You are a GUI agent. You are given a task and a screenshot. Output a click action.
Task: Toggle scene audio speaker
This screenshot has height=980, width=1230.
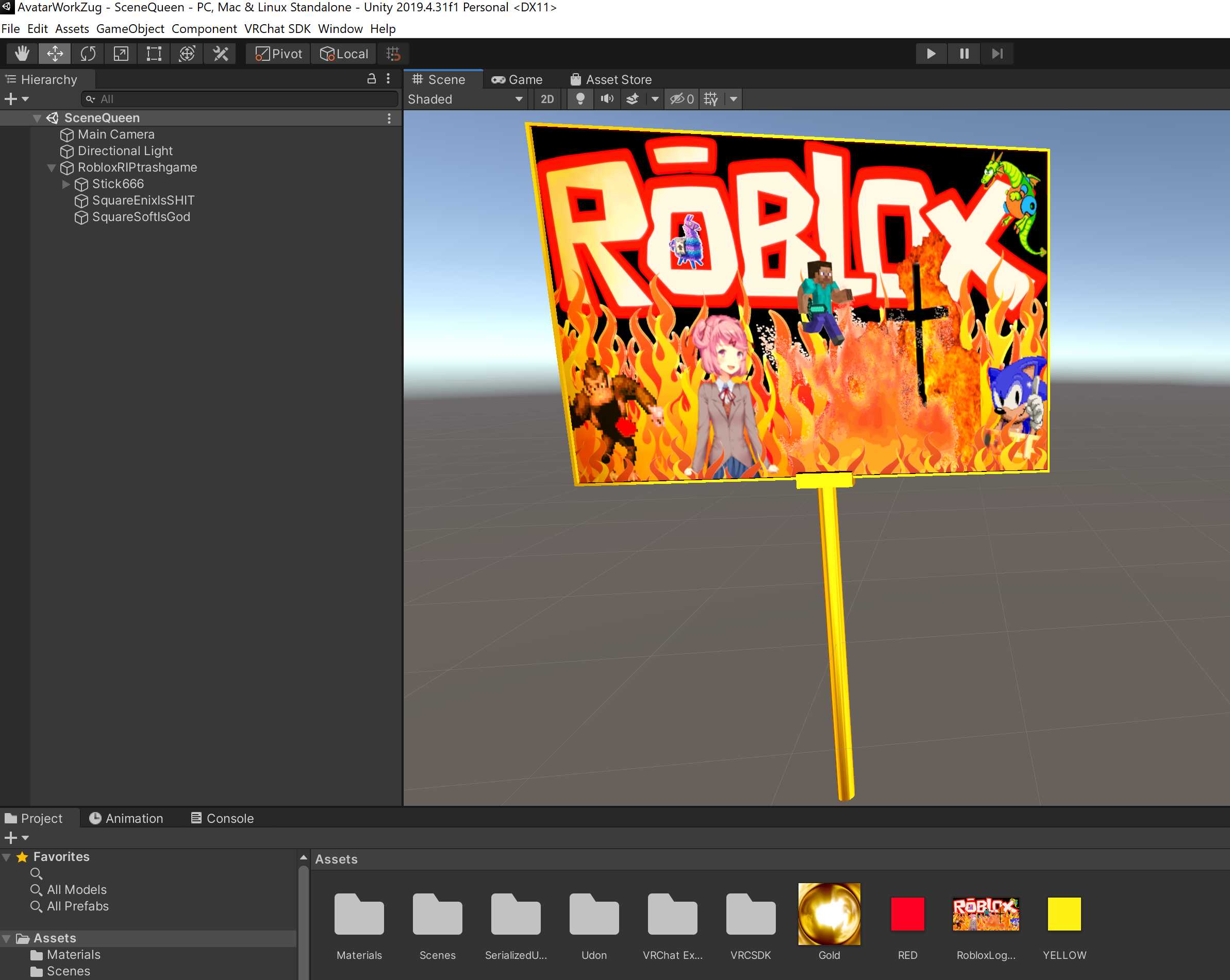(x=607, y=99)
